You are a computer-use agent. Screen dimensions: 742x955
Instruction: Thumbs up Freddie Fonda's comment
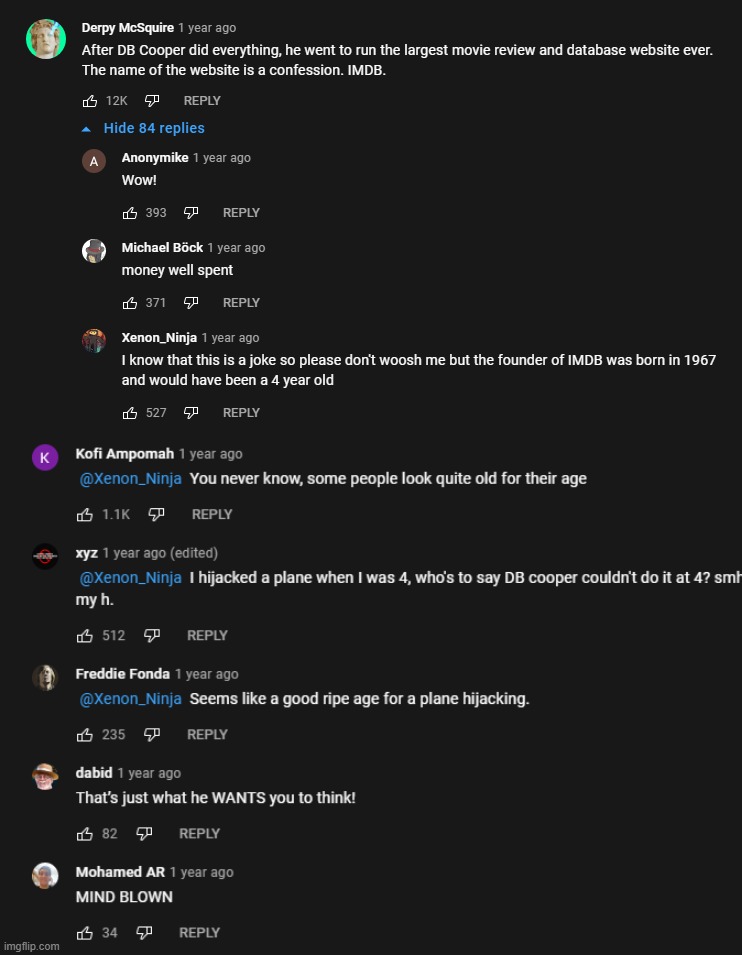[85, 735]
